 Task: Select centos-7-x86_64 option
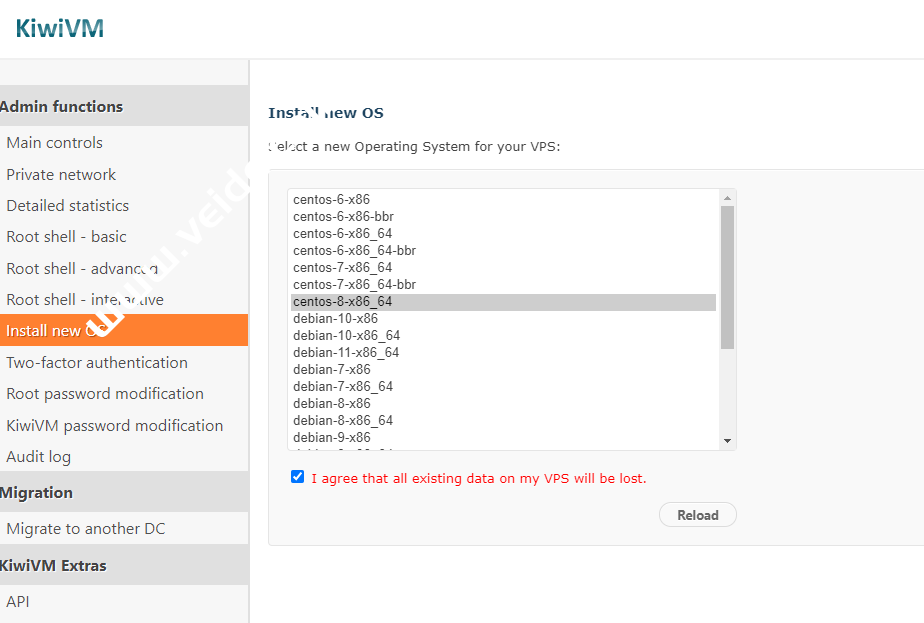point(503,268)
